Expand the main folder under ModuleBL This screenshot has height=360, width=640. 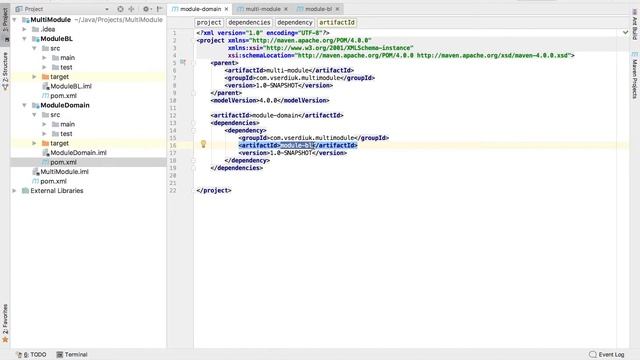point(44,58)
